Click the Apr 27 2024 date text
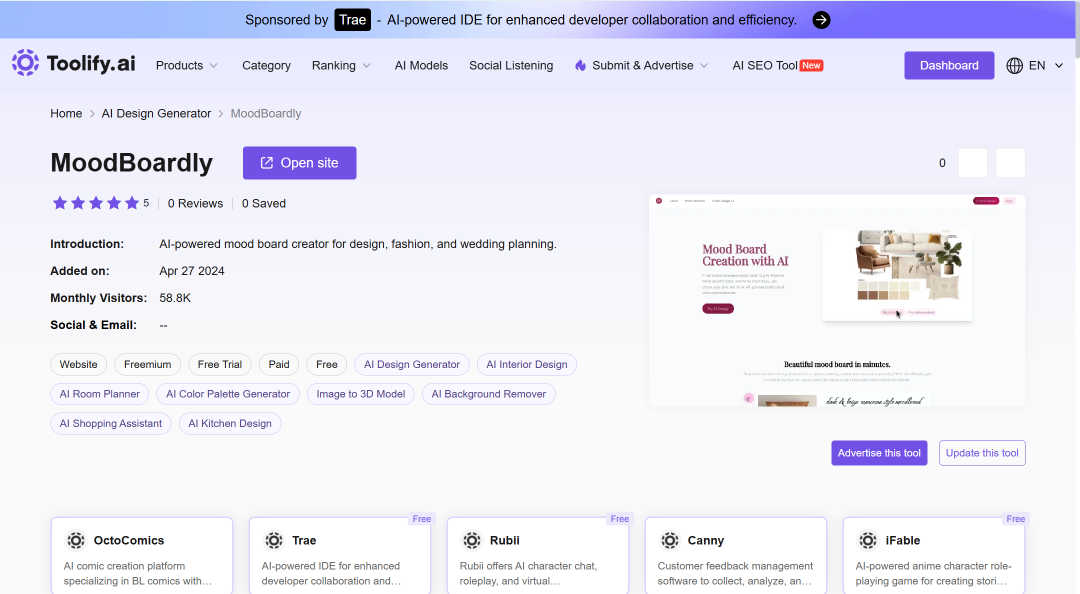The width and height of the screenshot is (1080, 594). (192, 271)
